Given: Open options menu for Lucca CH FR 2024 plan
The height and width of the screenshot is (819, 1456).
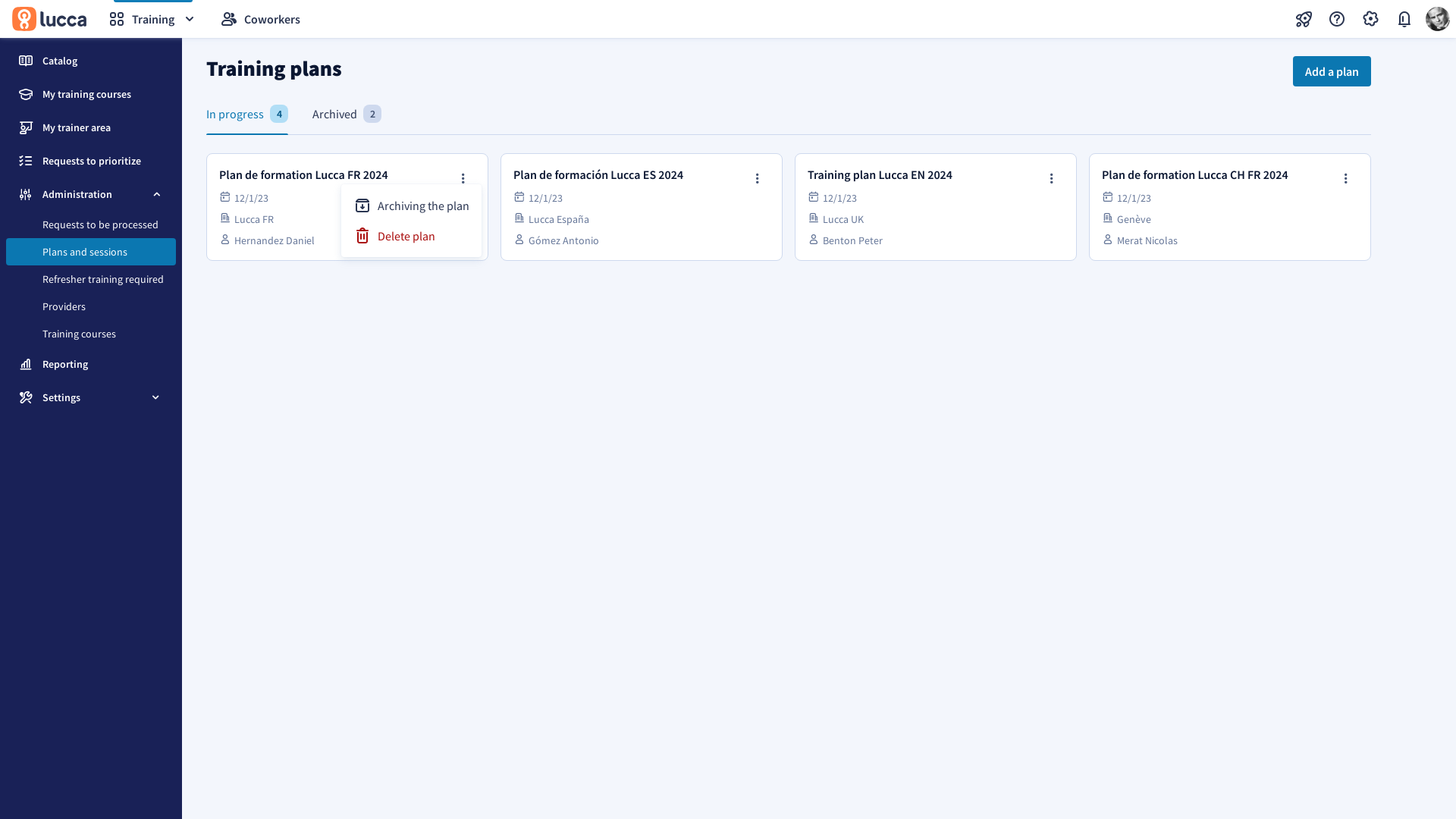Looking at the screenshot, I should (x=1346, y=178).
